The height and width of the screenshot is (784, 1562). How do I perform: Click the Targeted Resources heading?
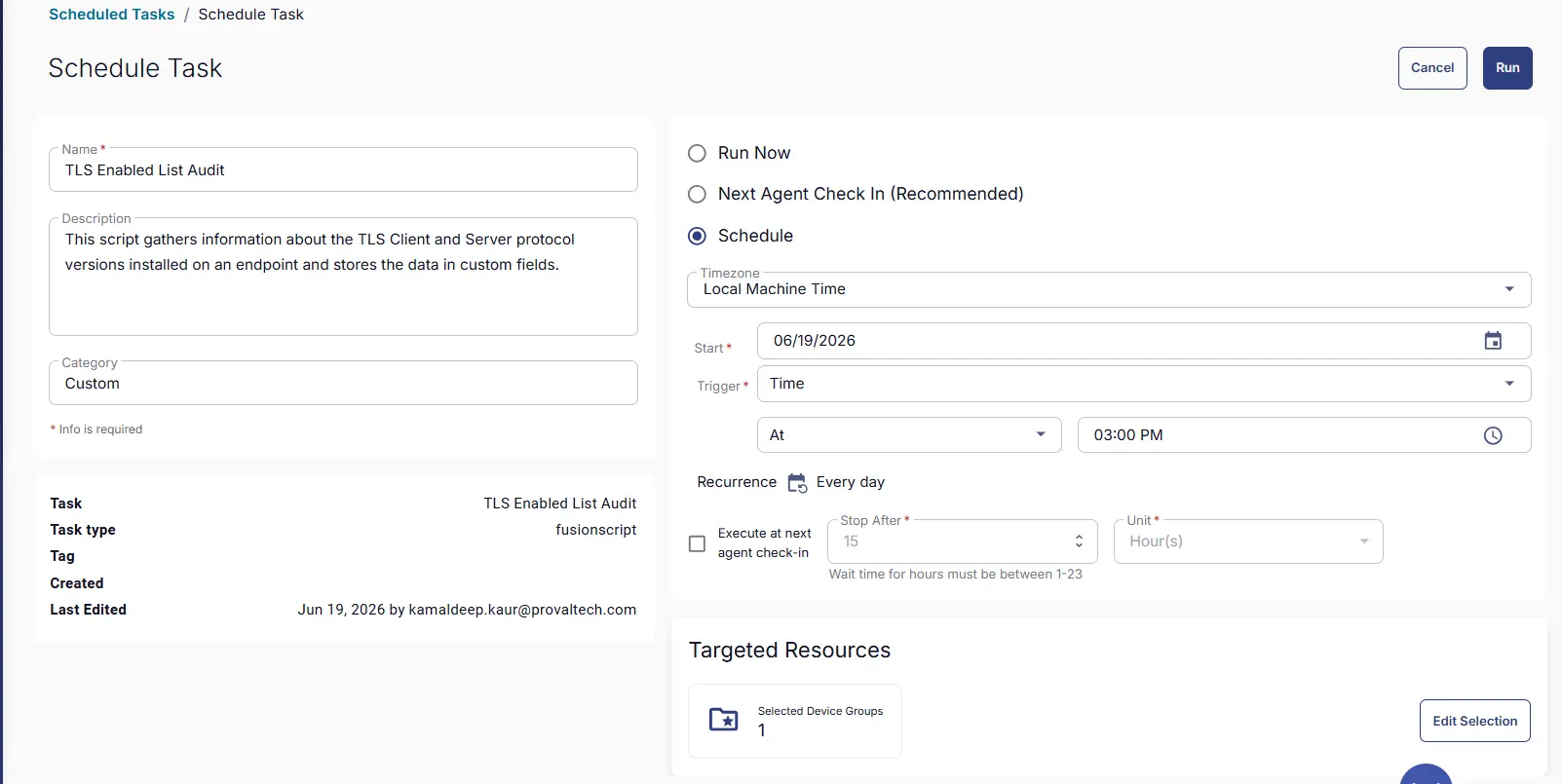(x=789, y=651)
